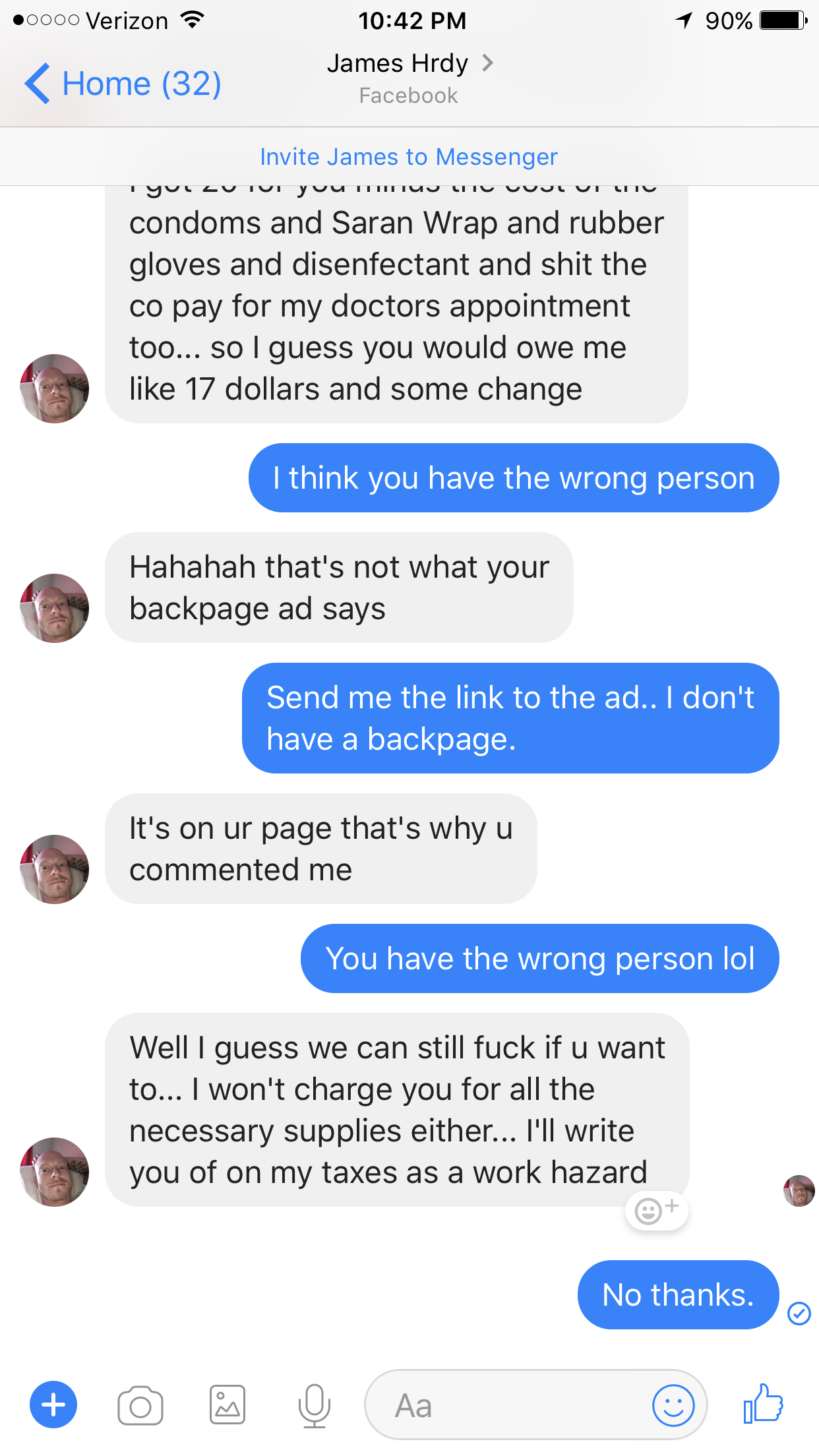This screenshot has width=819, height=1456.
Task: Send a thumbs-up like
Action: (763, 1404)
